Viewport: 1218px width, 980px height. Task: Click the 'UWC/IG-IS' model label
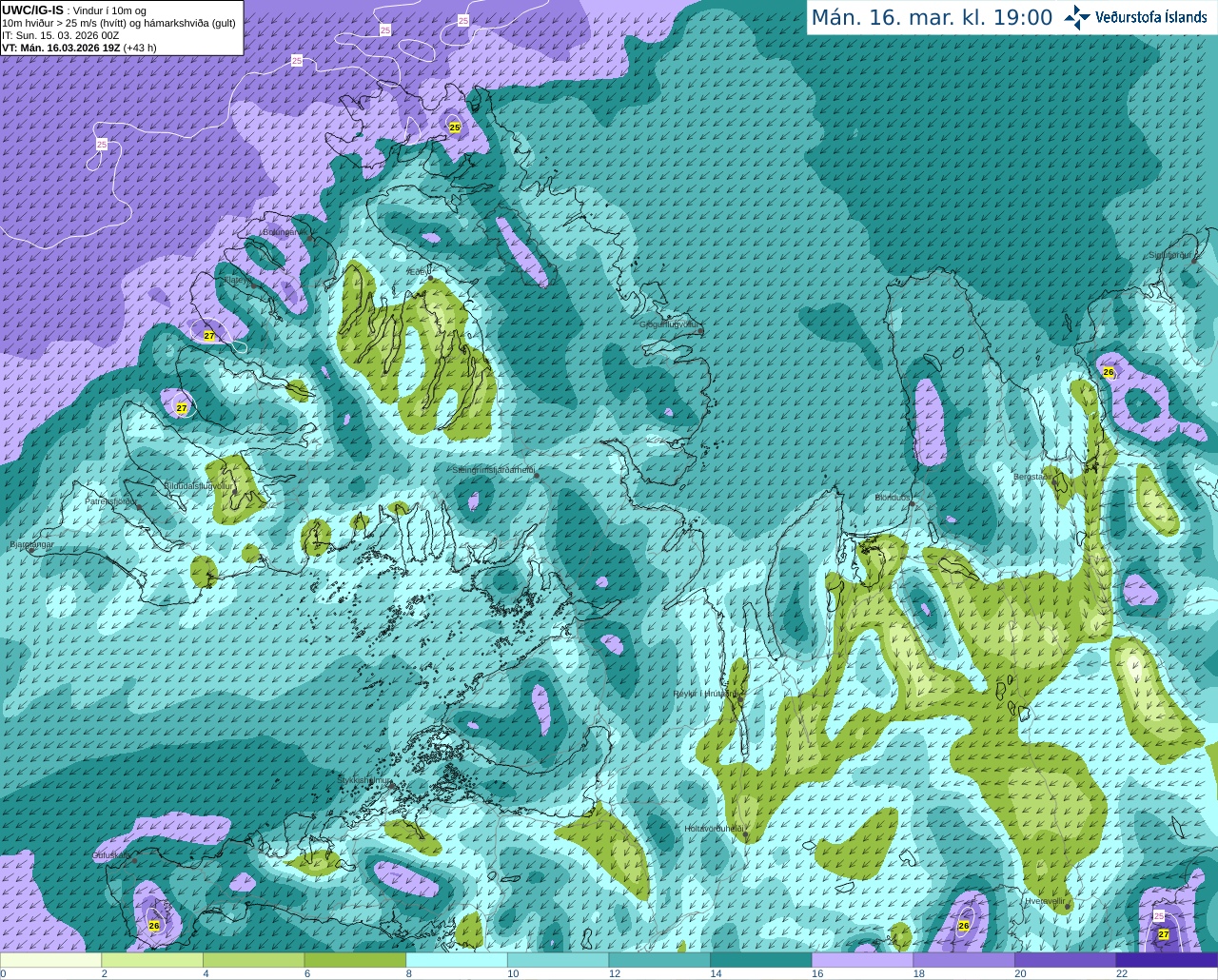point(32,10)
